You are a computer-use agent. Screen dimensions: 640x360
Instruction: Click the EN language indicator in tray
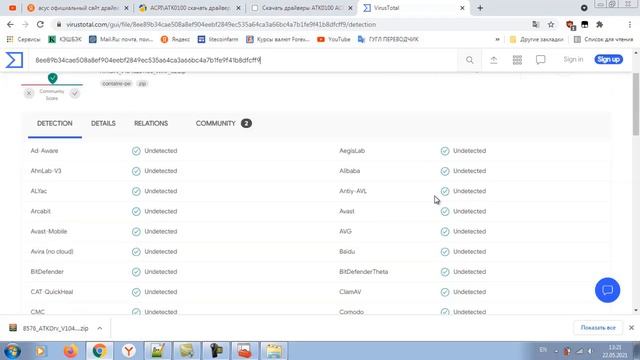(x=543, y=350)
